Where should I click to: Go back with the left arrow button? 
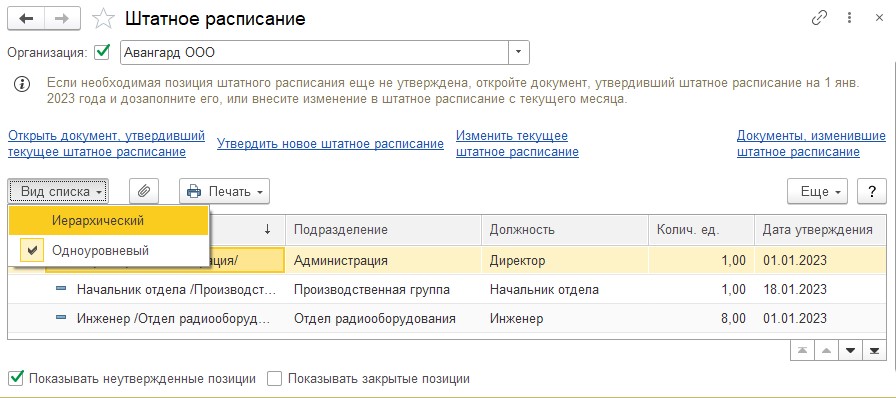(26, 18)
